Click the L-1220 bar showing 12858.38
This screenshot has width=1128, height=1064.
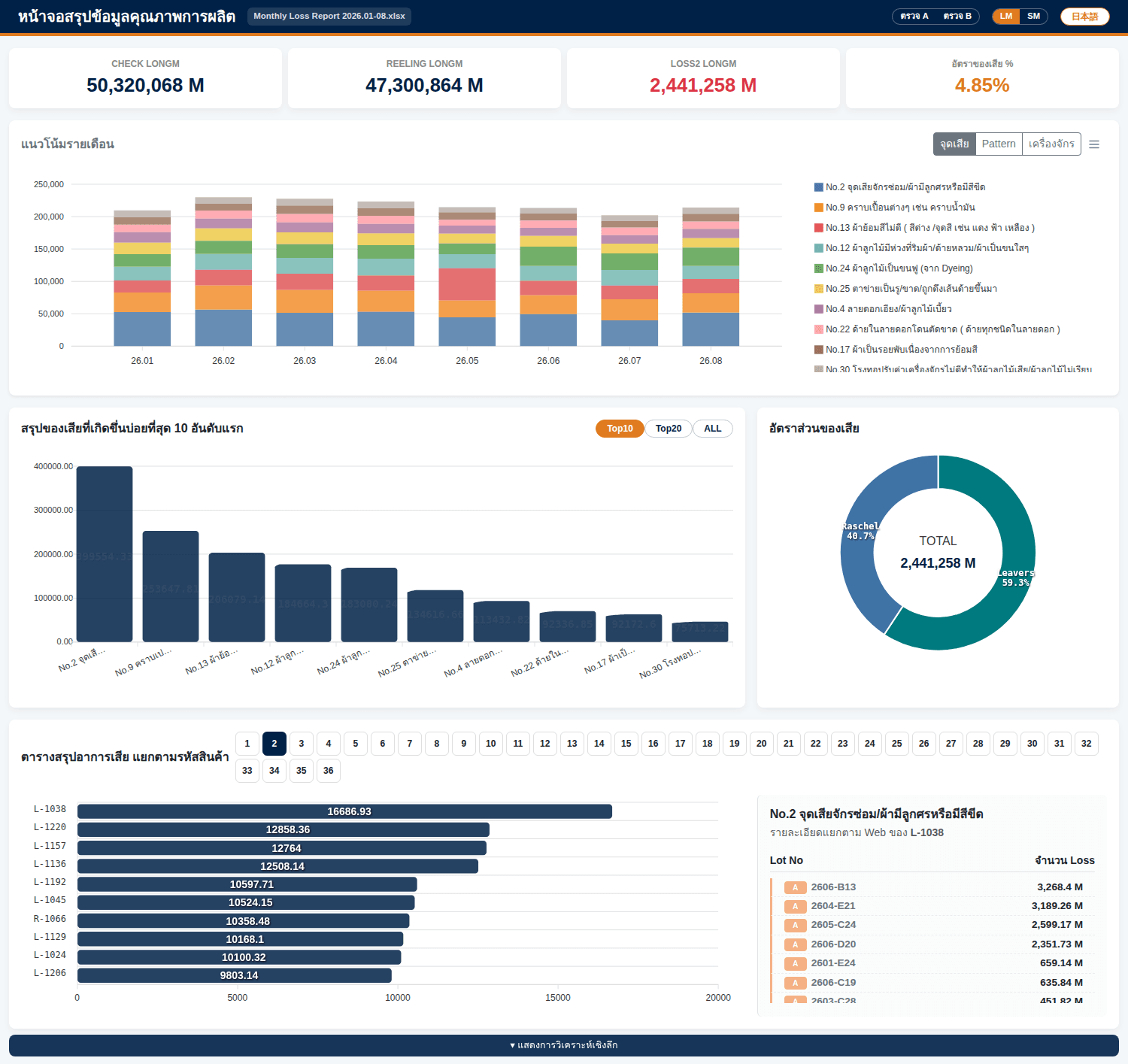coord(284,829)
